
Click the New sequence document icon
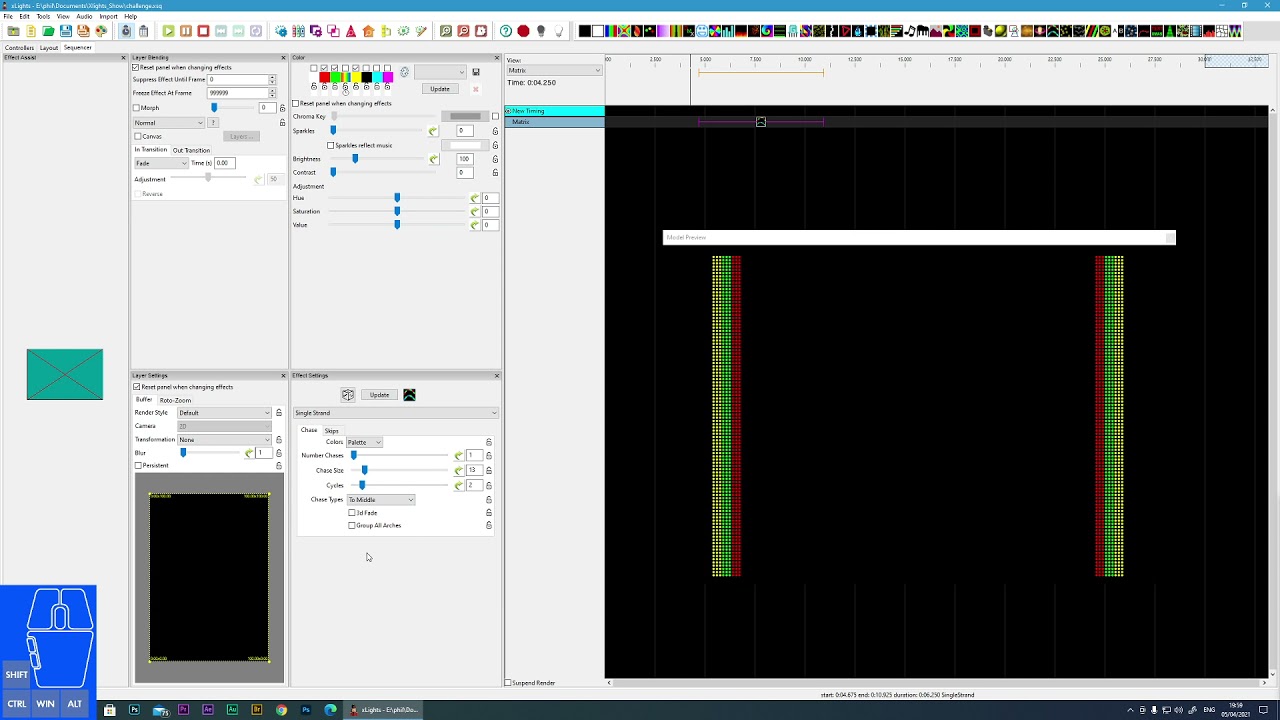pos(31,31)
